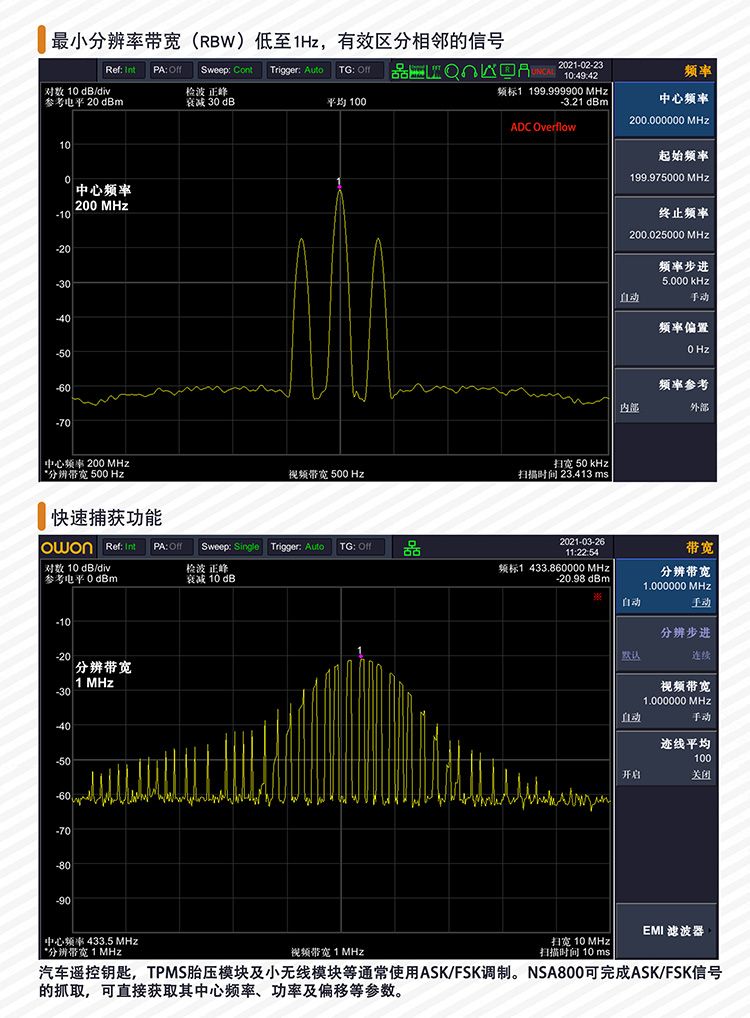Turn trace averaging on with 开启
Viewport: 750px width, 1018px height.
[x=630, y=775]
